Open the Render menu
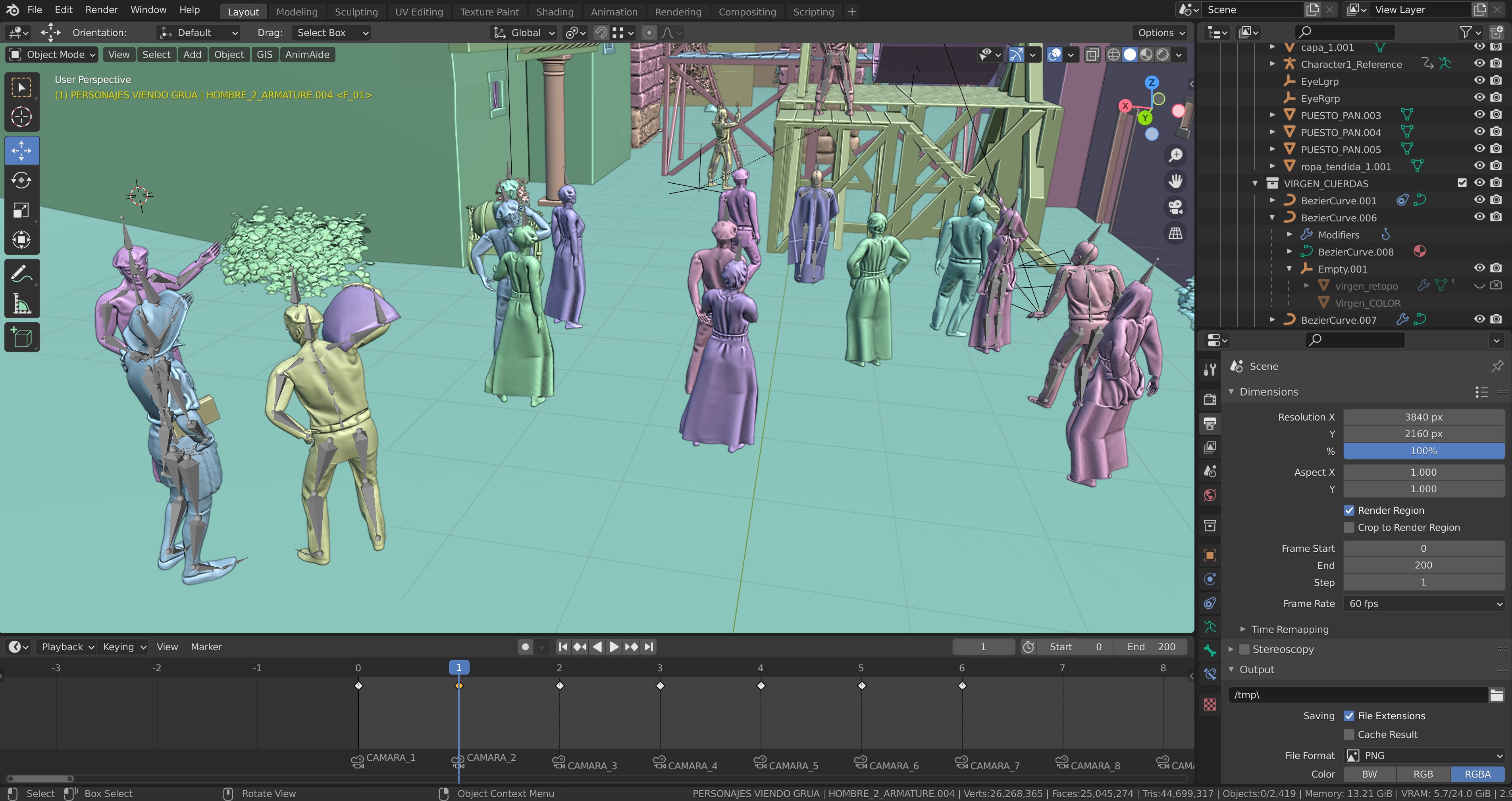 click(x=101, y=10)
